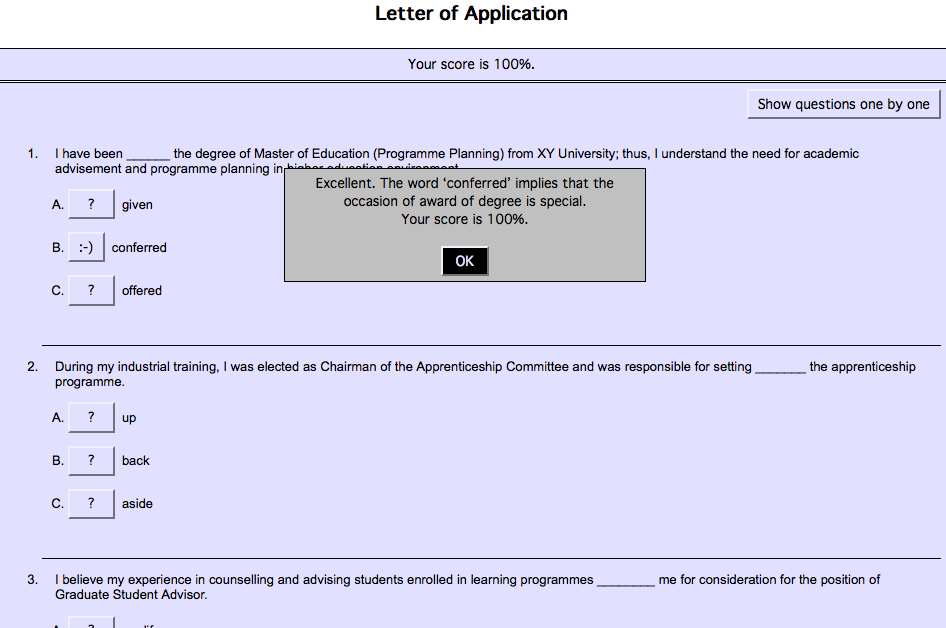The width and height of the screenshot is (946, 628).
Task: Click the 'Letter of Application' heading
Action: pyautogui.click(x=471, y=13)
